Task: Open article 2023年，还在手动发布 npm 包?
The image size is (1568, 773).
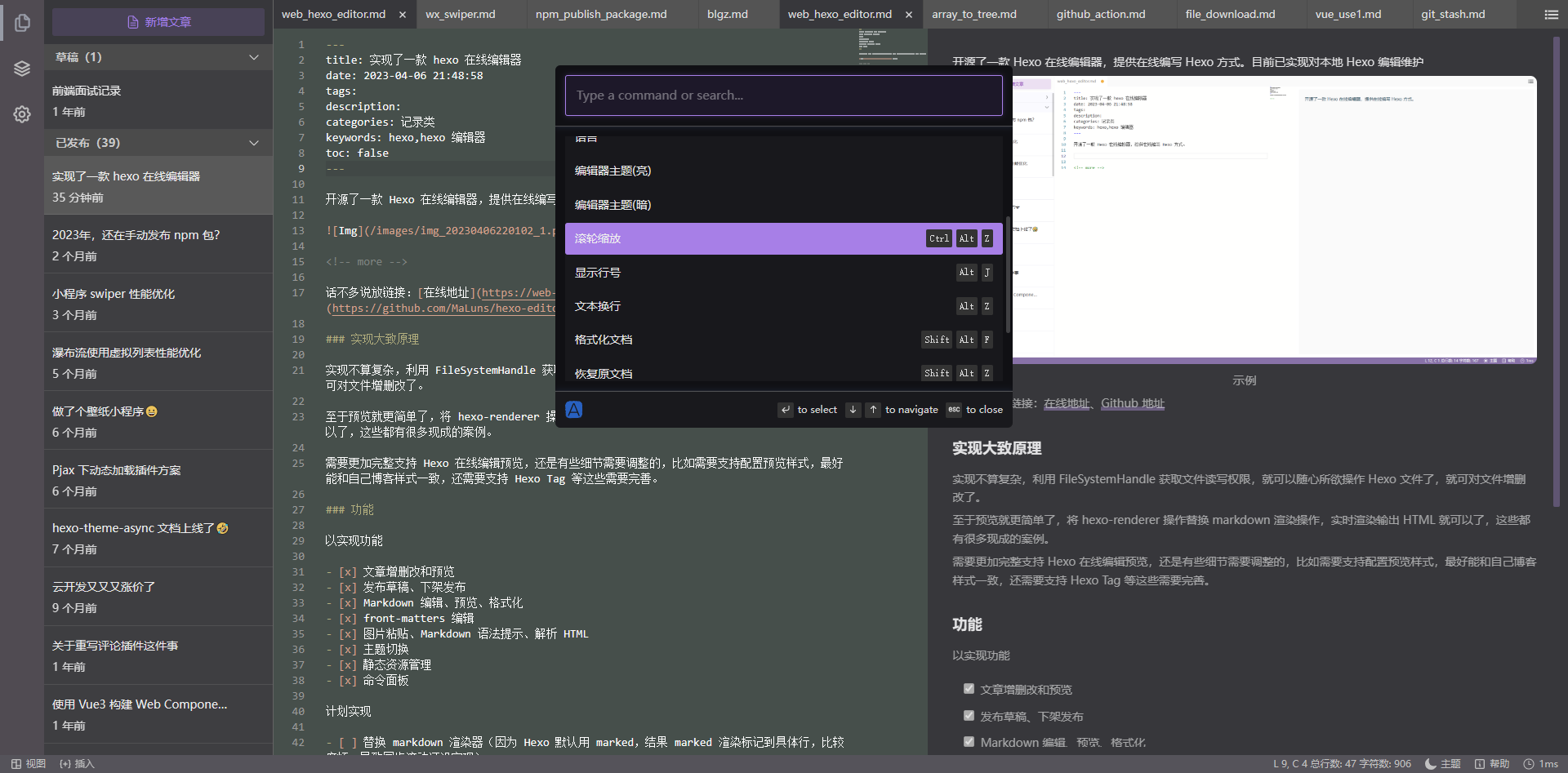Action: coord(158,245)
